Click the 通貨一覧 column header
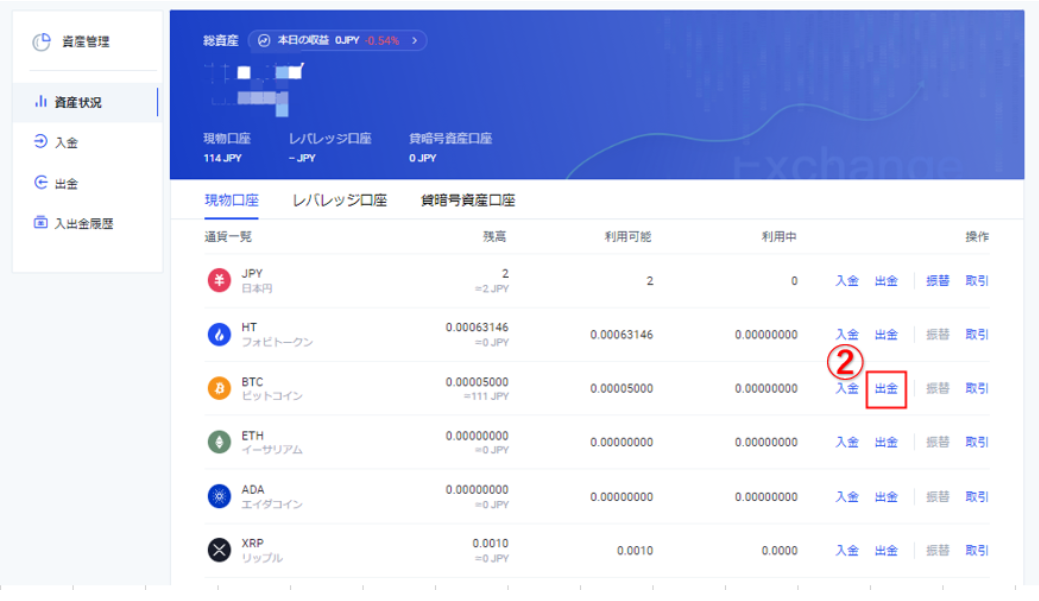 [228, 237]
